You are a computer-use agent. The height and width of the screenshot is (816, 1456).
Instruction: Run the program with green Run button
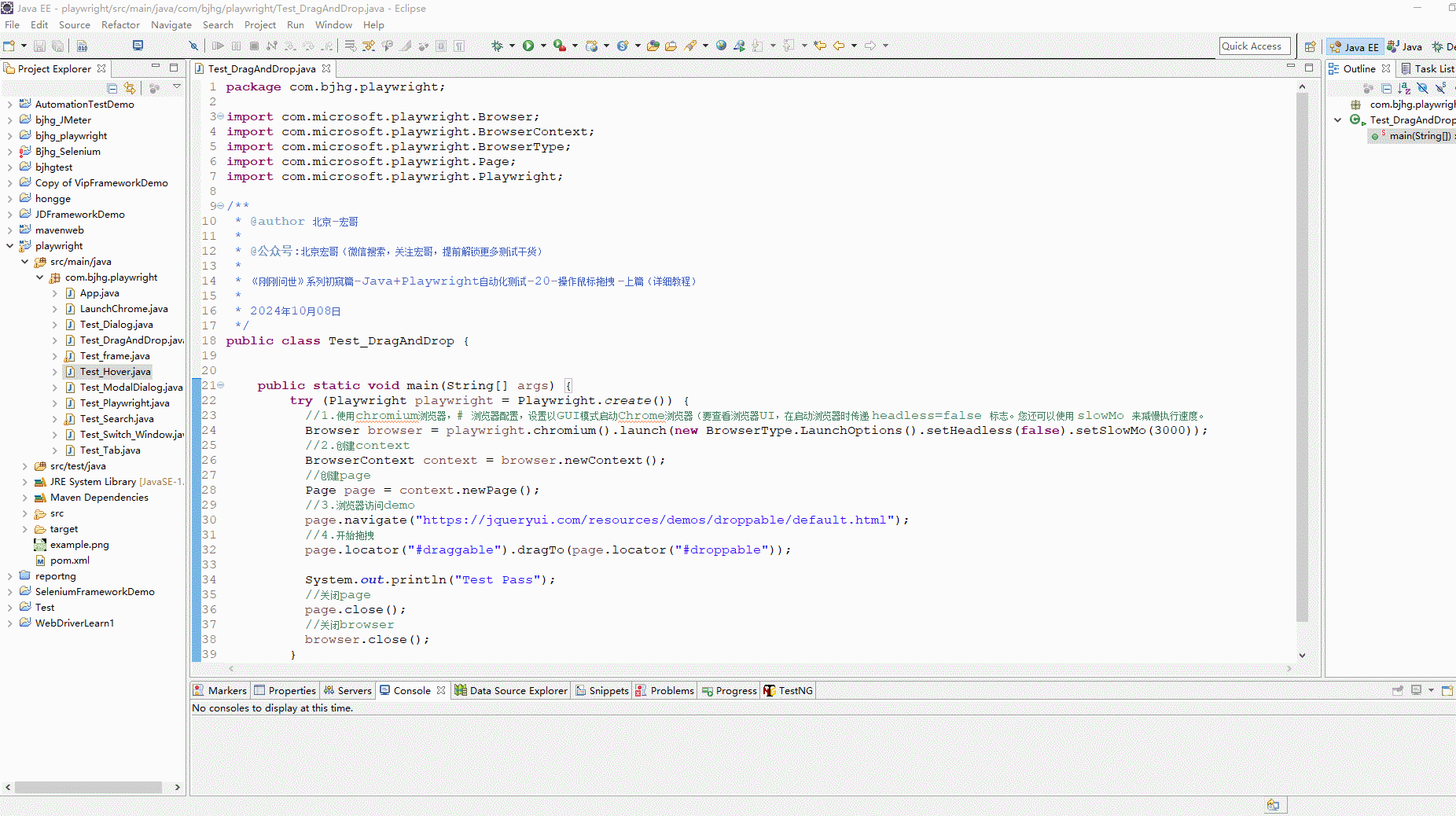coord(528,46)
